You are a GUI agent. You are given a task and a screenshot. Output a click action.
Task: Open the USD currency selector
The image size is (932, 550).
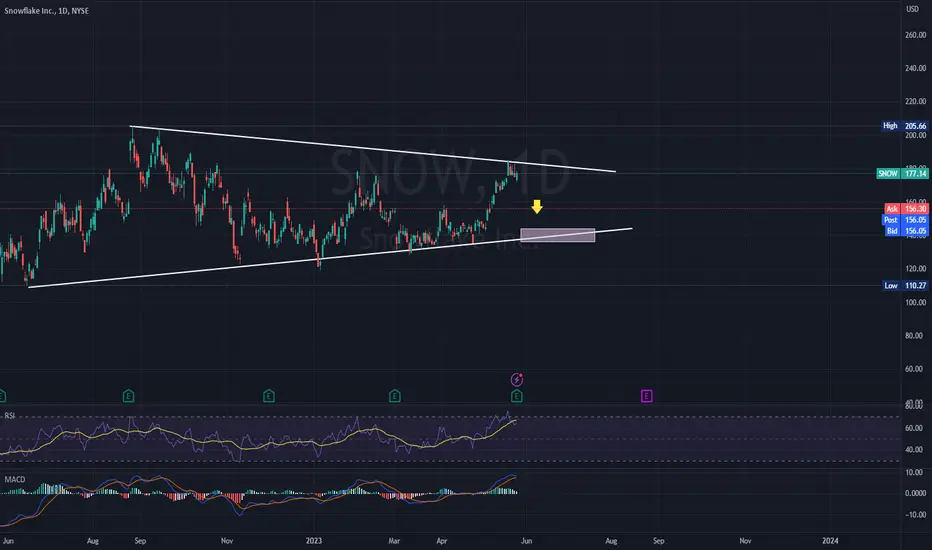coord(912,9)
